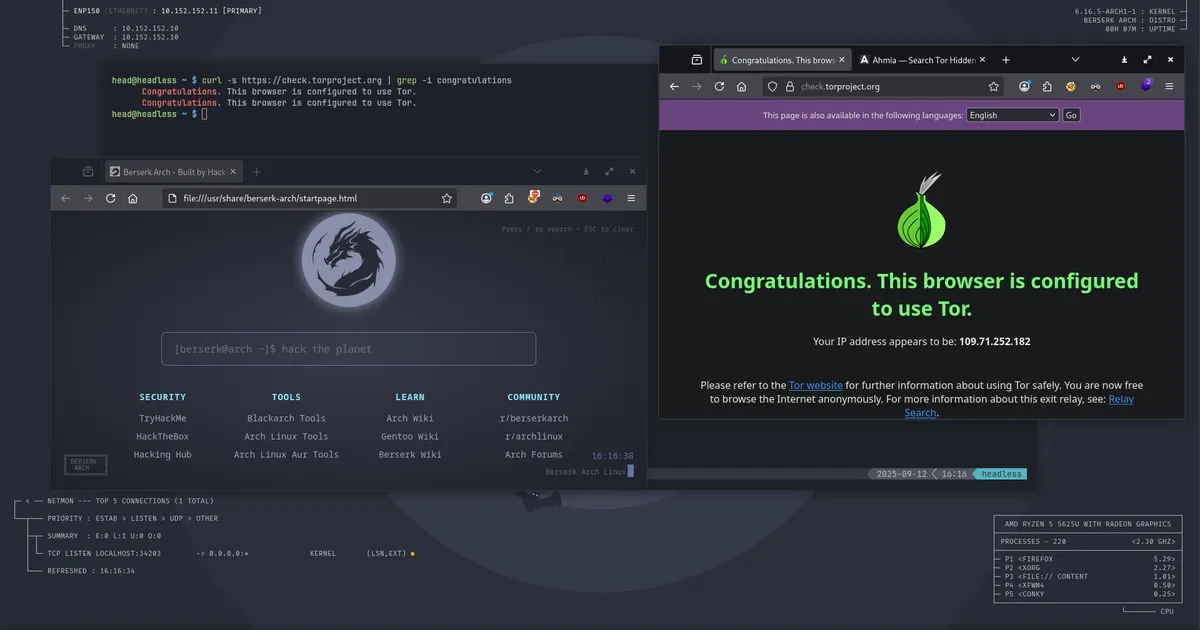Add new tab in Berserk Arch window
The image size is (1200, 630).
click(x=256, y=172)
